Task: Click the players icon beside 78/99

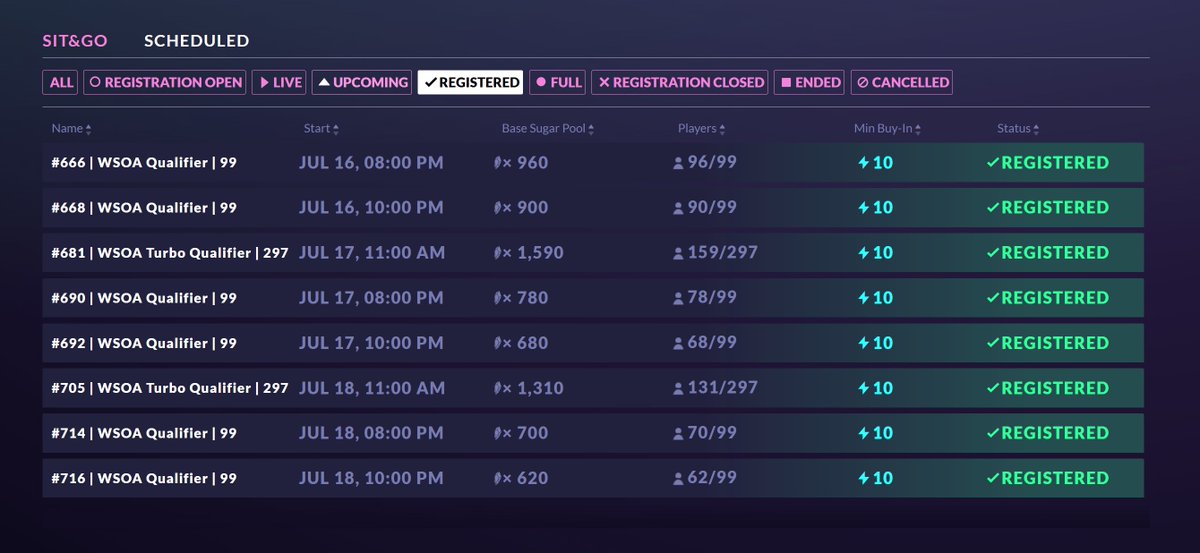Action: coord(679,298)
